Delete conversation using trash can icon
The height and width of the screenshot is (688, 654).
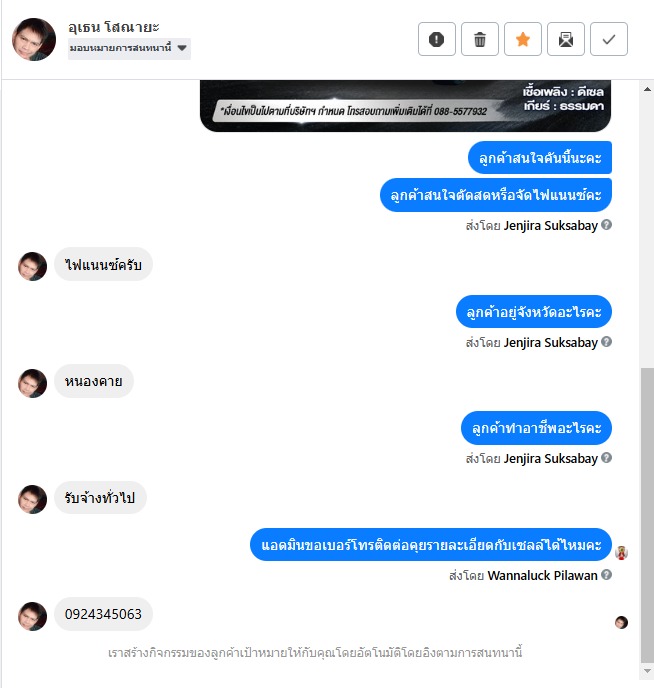click(479, 39)
